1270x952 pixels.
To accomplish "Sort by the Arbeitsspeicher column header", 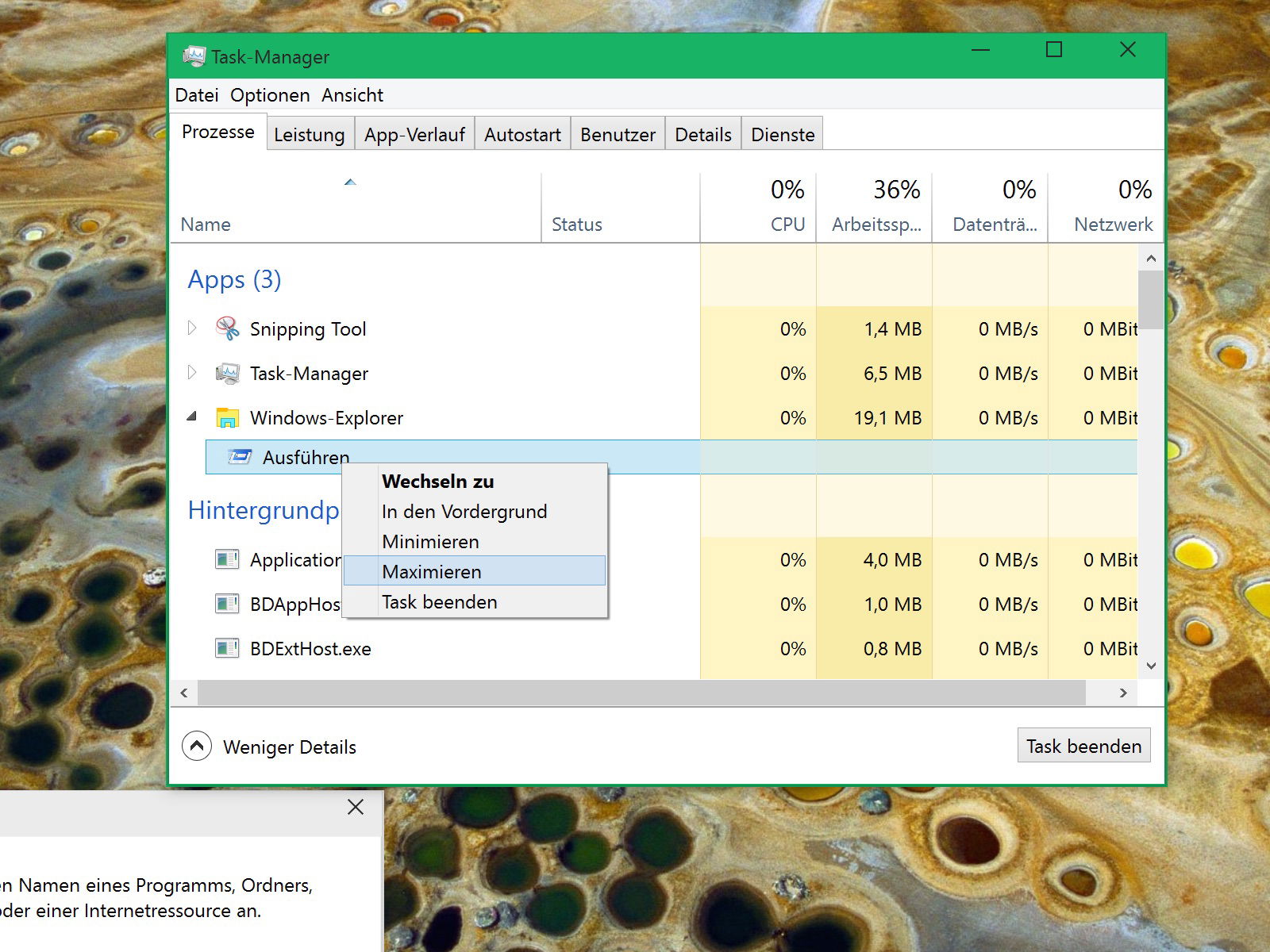I will coord(874,208).
